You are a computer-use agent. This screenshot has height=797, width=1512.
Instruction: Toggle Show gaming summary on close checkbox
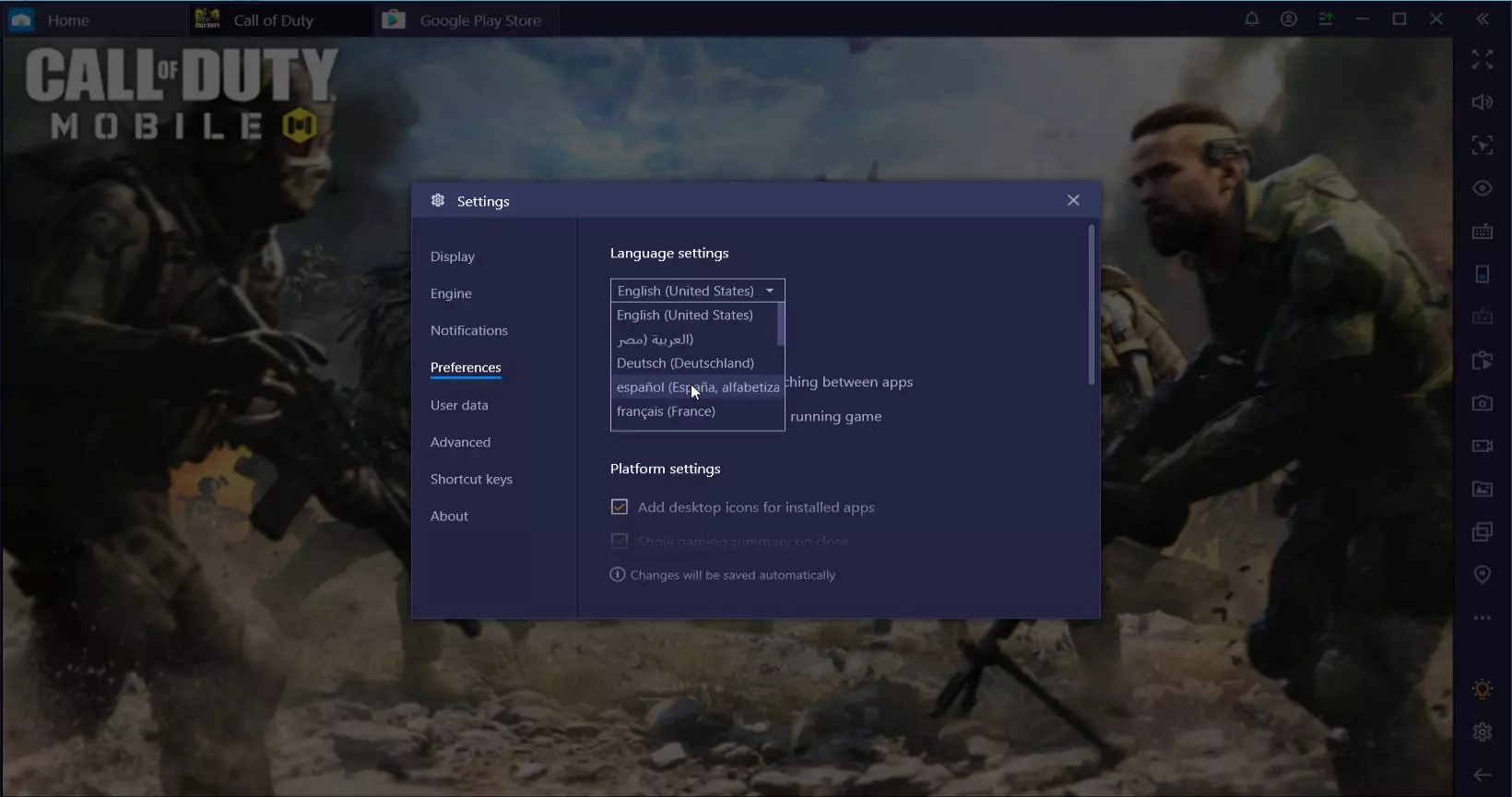[x=620, y=541]
